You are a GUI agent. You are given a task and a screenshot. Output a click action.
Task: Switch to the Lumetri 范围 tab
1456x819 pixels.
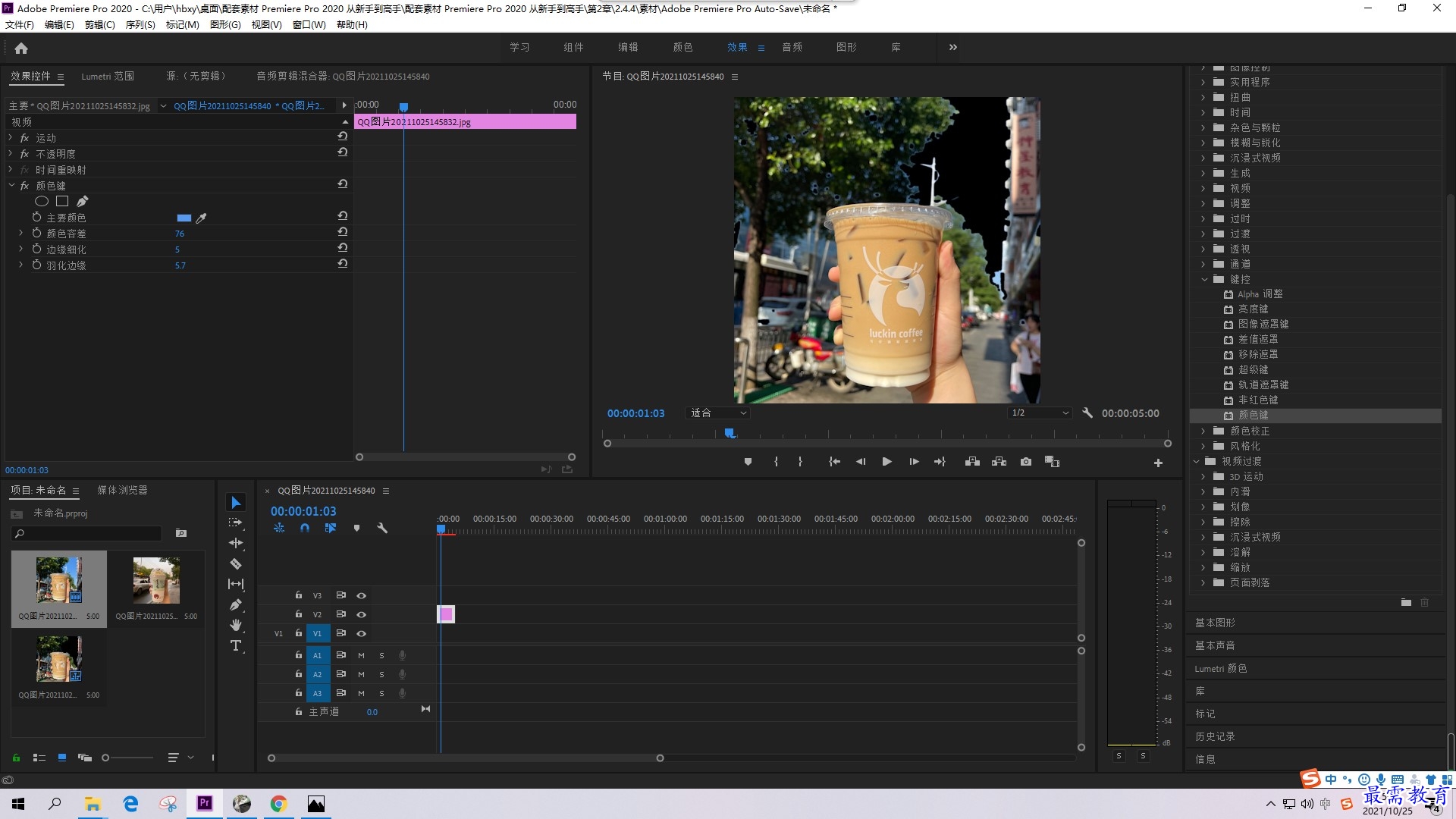tap(108, 76)
